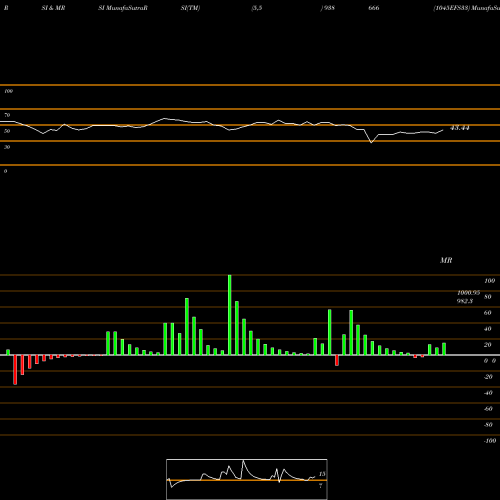The height and width of the screenshot is (500, 500).
Task: Click the RSI value label 43.44
Action: coord(460,128)
